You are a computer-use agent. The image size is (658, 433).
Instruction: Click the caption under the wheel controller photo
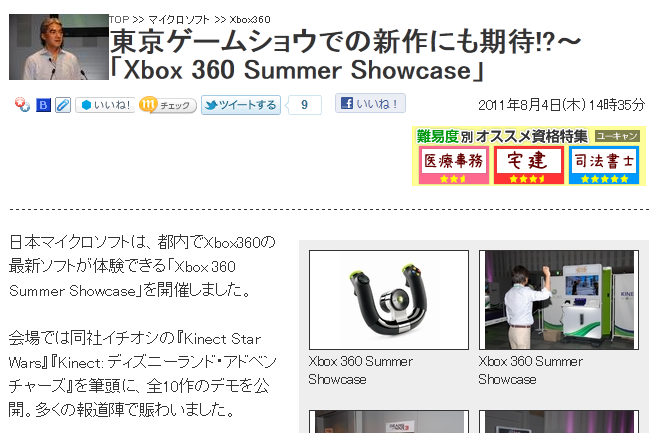361,370
